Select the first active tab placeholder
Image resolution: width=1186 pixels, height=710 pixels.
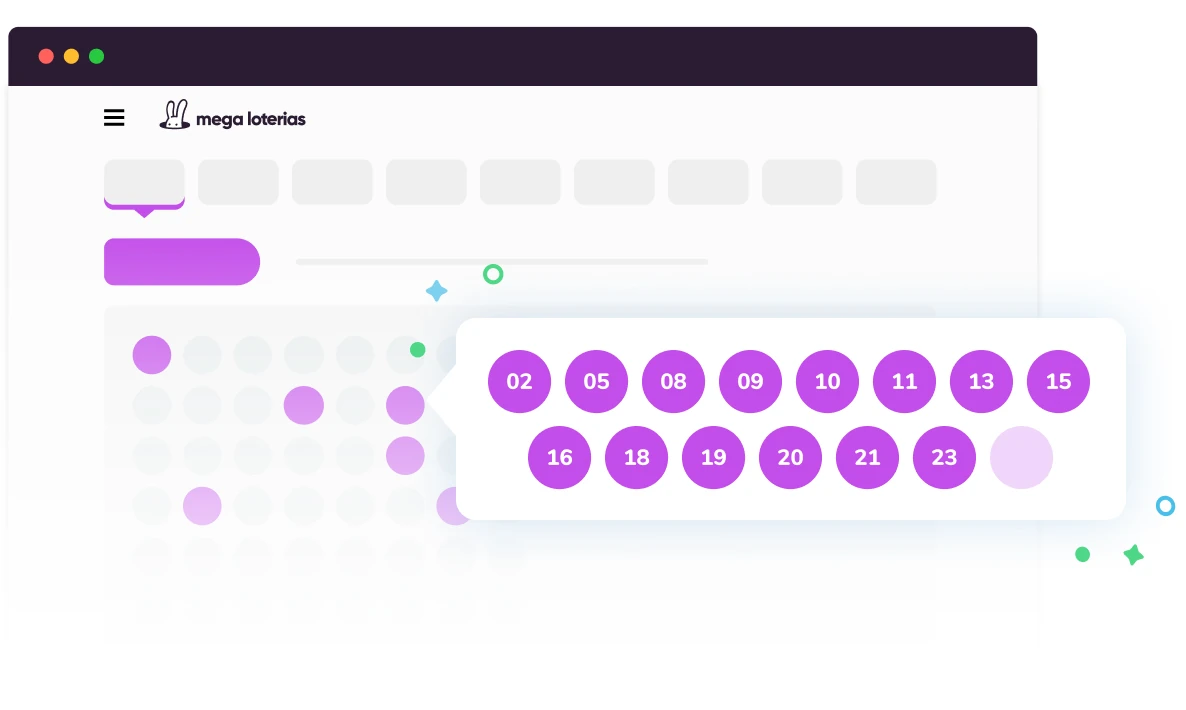(x=144, y=182)
